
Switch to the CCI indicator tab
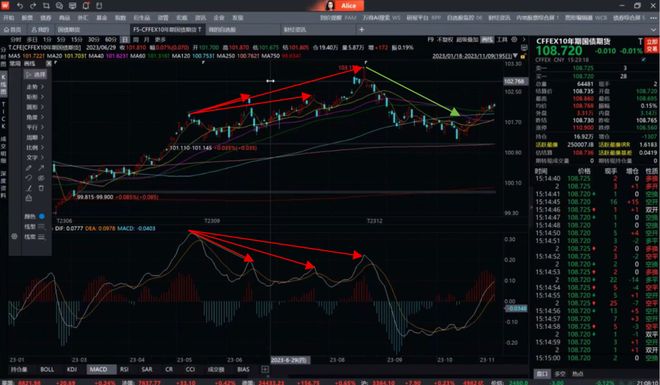[x=190, y=369]
